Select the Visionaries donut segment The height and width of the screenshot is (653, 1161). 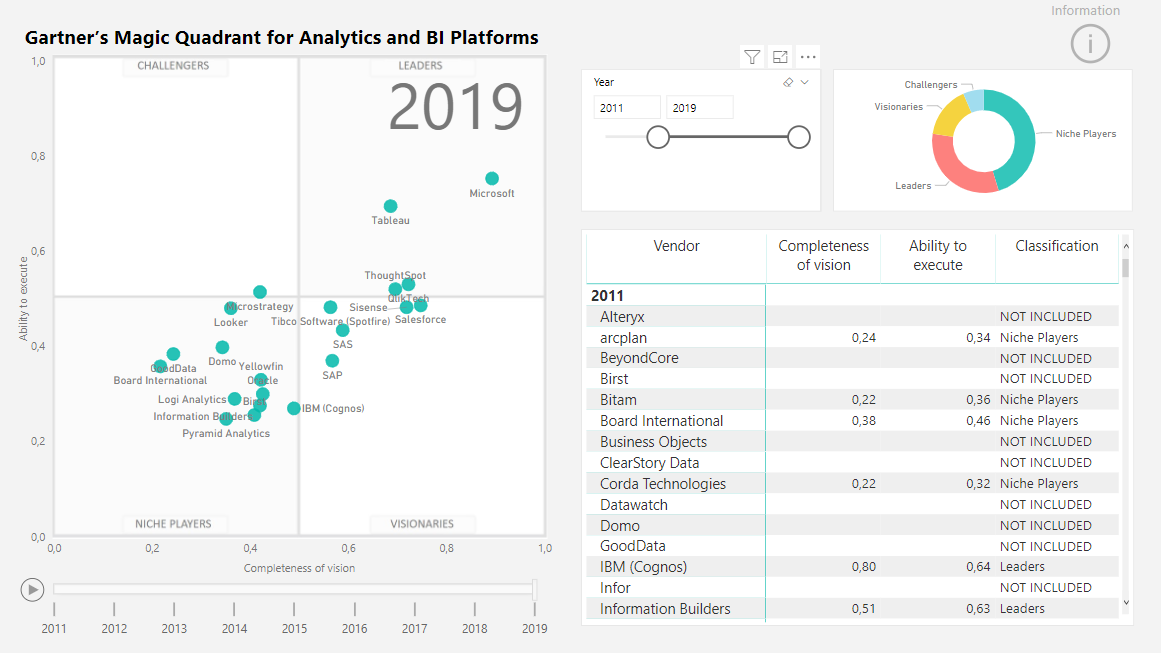[x=950, y=116]
